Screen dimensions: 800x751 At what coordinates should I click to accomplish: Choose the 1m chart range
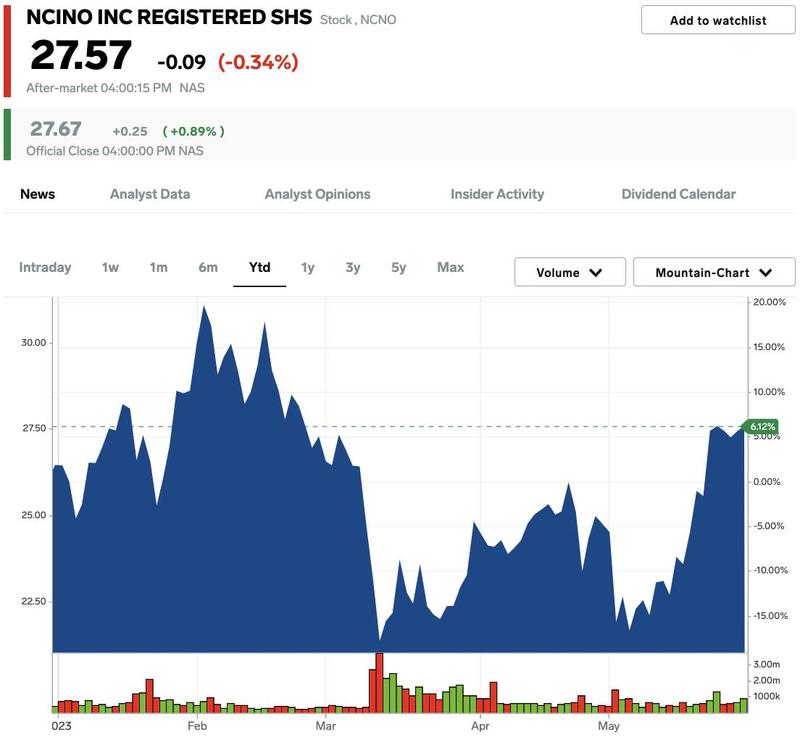pyautogui.click(x=159, y=267)
